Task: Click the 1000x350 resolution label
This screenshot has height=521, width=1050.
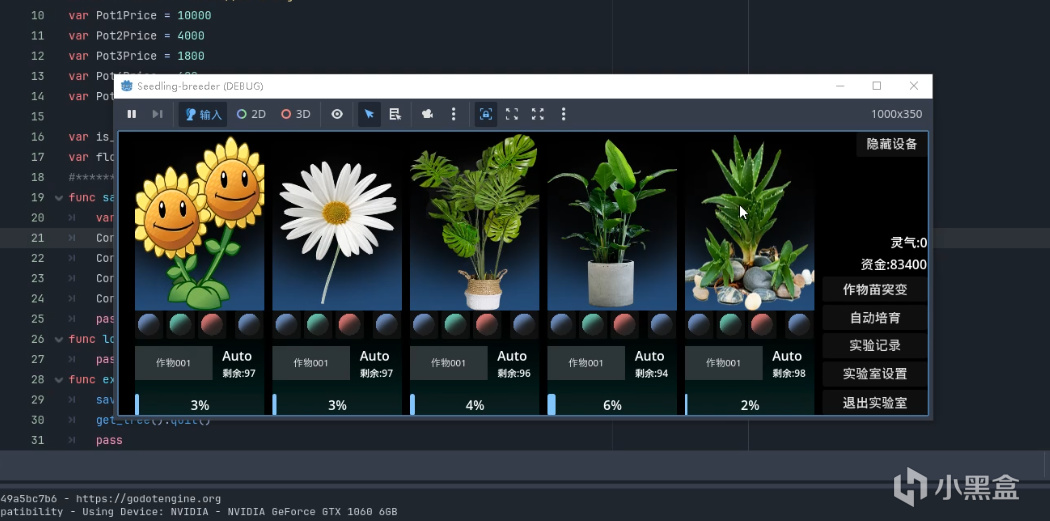Action: tap(897, 115)
